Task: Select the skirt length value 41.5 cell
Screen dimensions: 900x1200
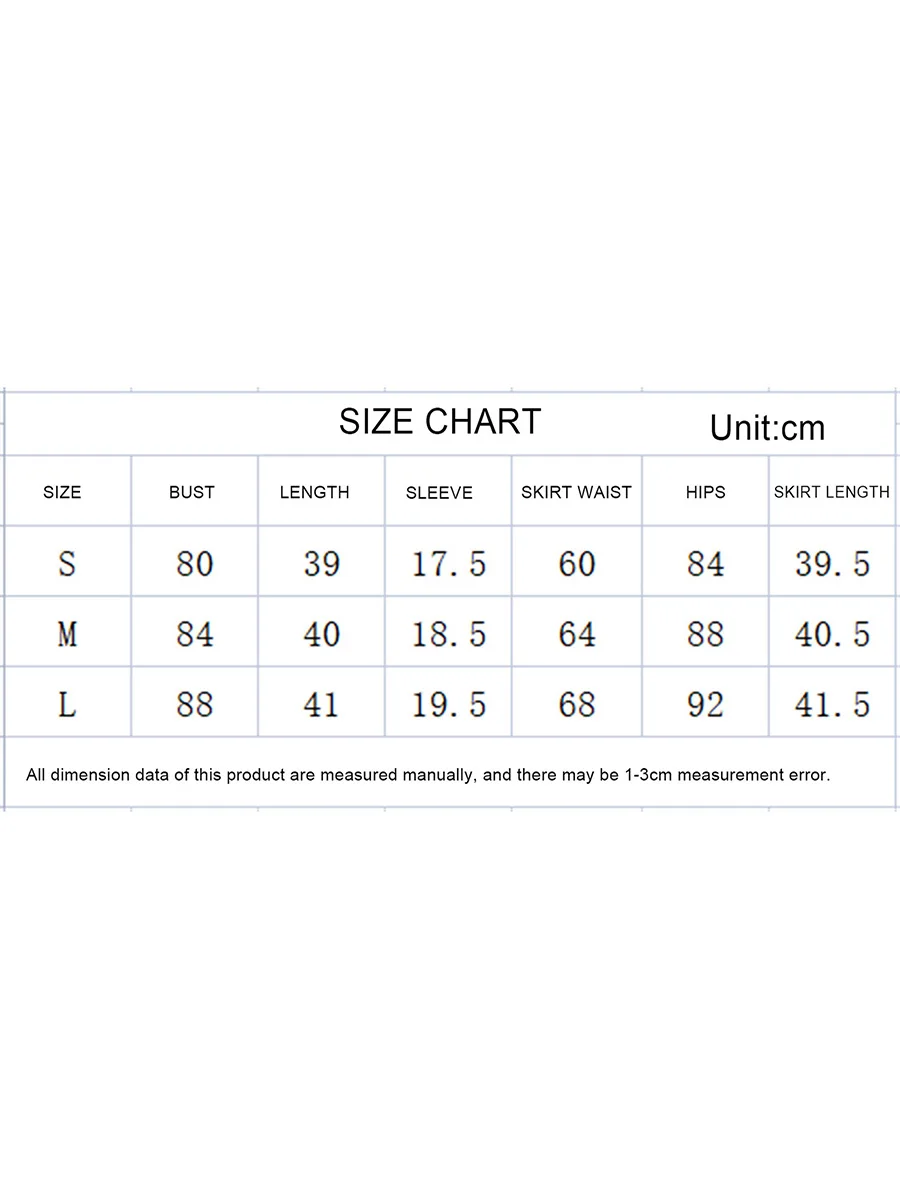Action: tap(832, 705)
